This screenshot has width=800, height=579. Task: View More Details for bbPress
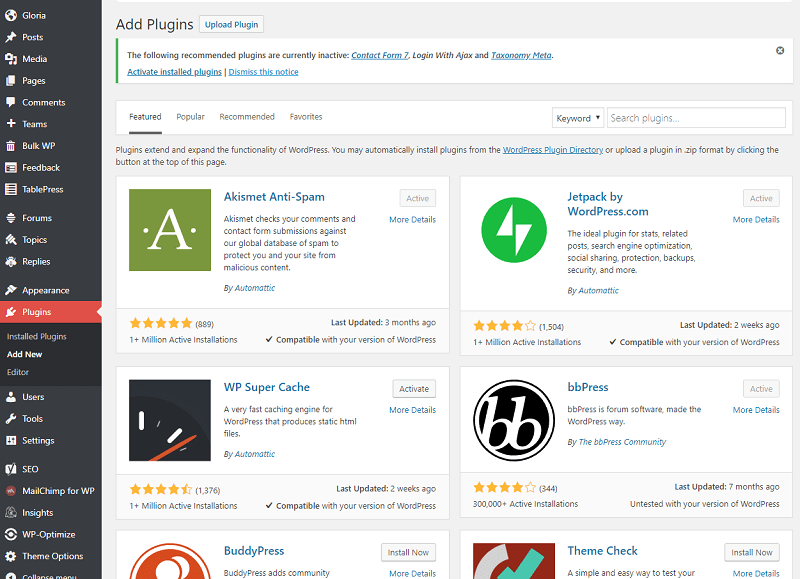756,410
